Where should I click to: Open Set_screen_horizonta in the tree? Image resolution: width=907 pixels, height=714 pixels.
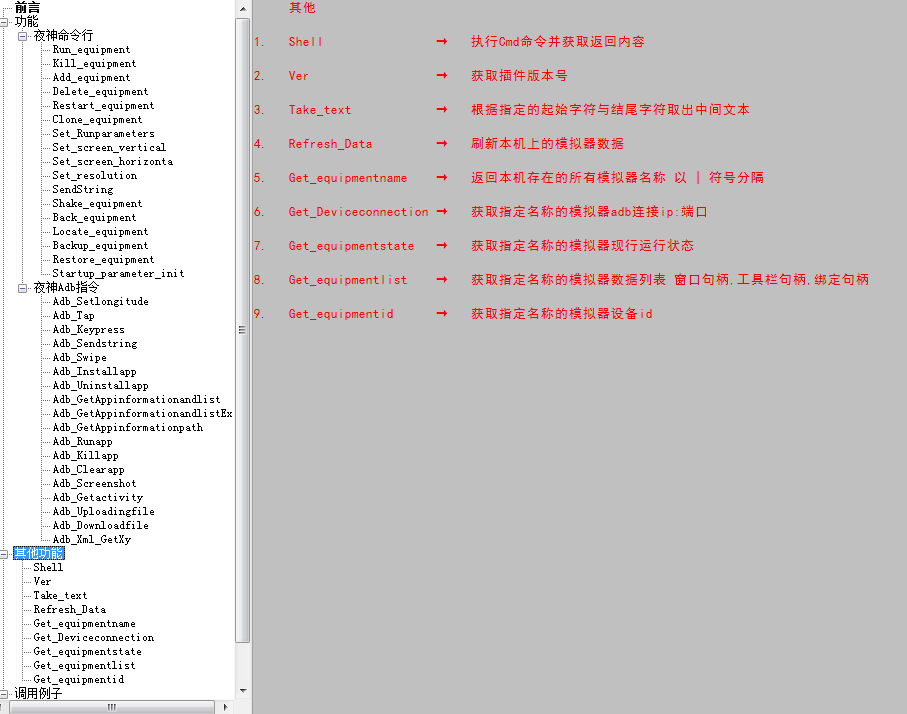113,161
